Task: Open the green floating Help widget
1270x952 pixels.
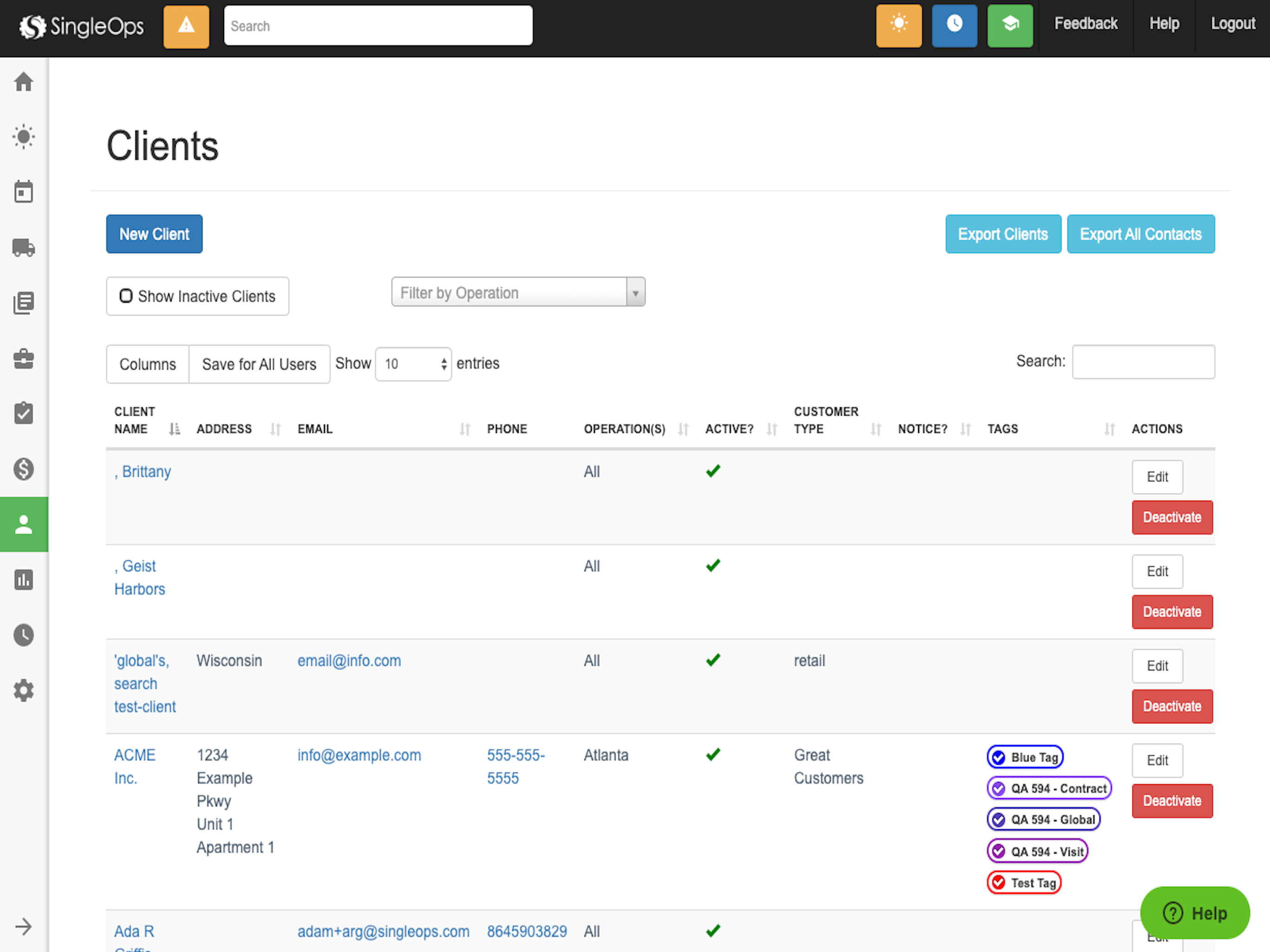Action: 1194,913
